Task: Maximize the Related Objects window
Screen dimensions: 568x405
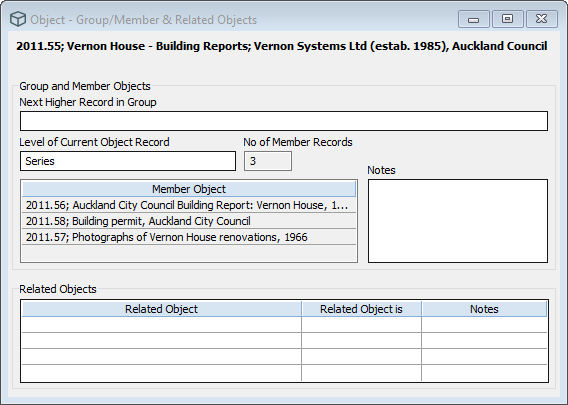Action: pyautogui.click(x=508, y=19)
